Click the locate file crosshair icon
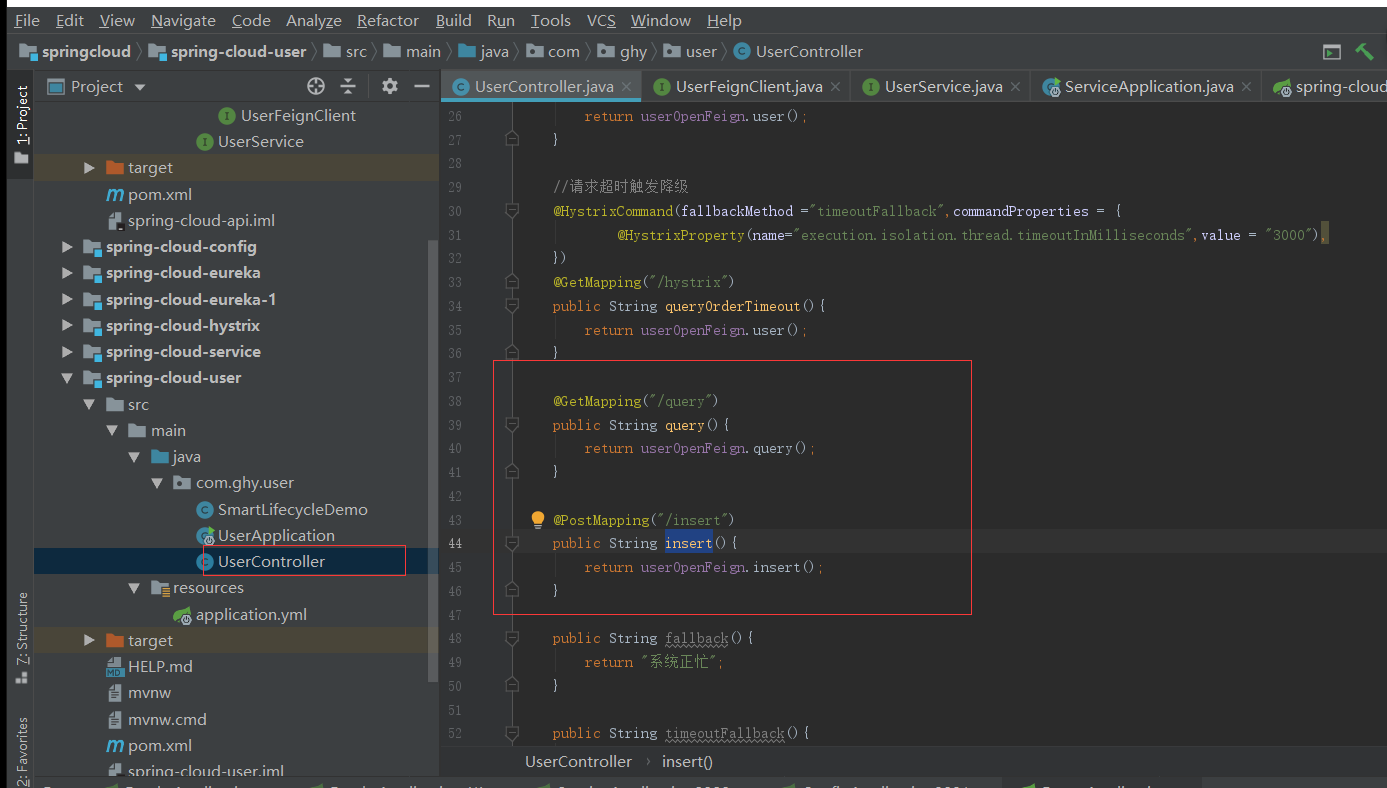This screenshot has height=788, width=1387. tap(316, 86)
